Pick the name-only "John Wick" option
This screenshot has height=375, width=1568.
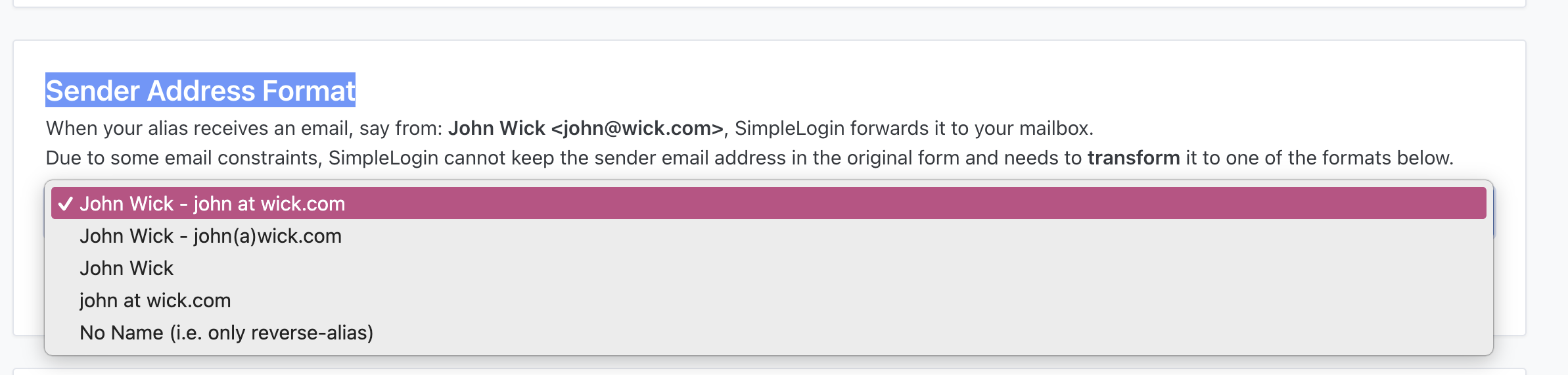(x=126, y=268)
